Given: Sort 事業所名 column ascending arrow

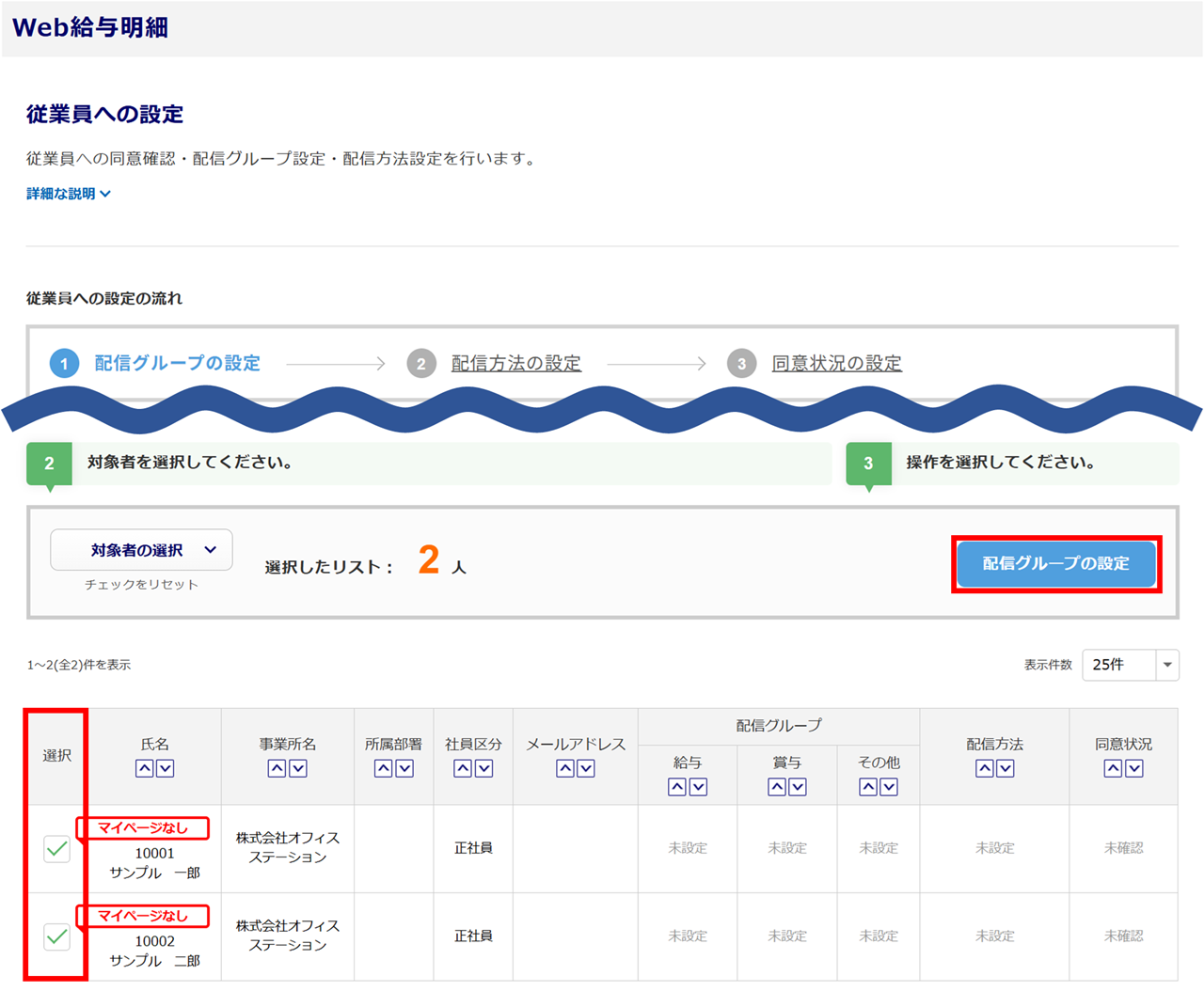Looking at the screenshot, I should tap(277, 768).
